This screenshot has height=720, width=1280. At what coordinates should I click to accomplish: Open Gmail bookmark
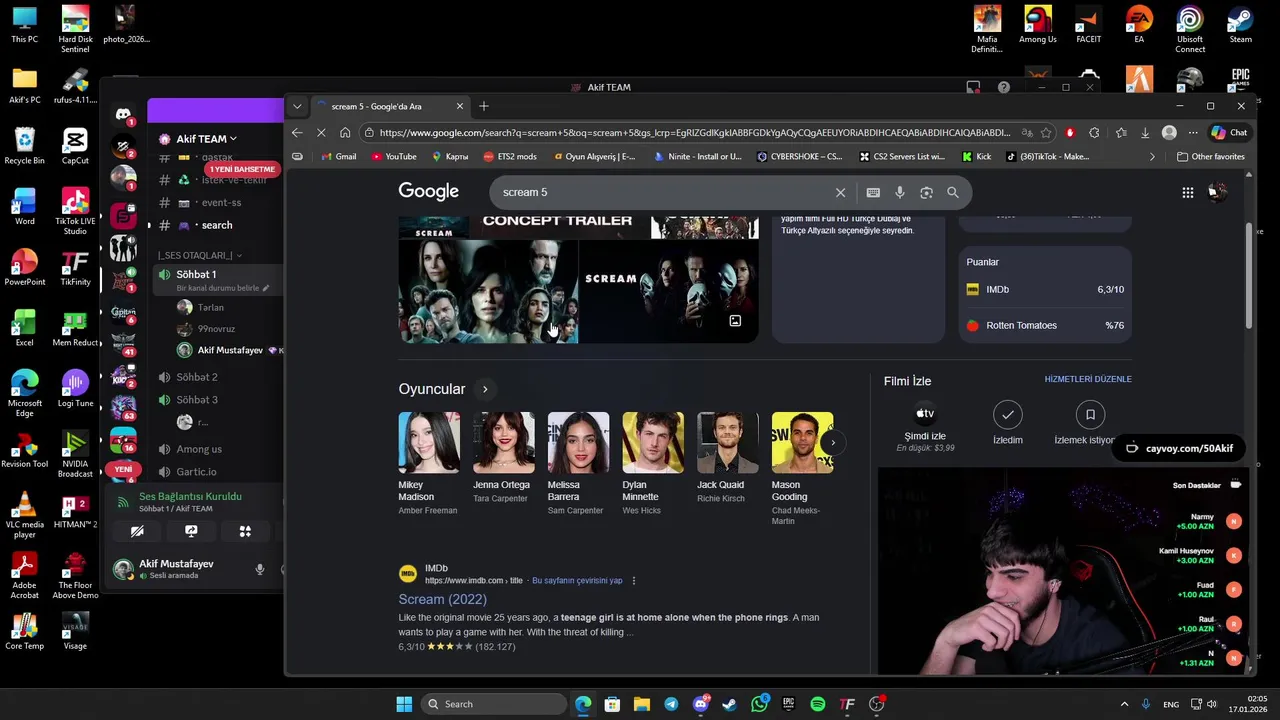click(x=339, y=156)
